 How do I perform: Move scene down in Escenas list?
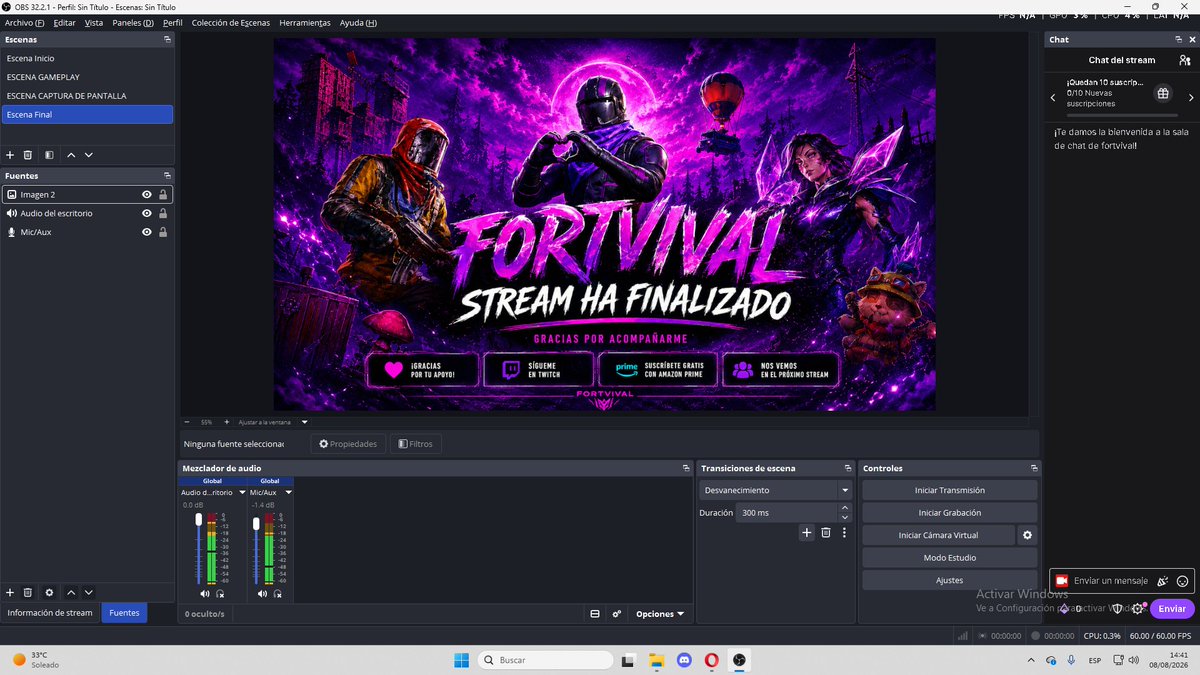(89, 155)
